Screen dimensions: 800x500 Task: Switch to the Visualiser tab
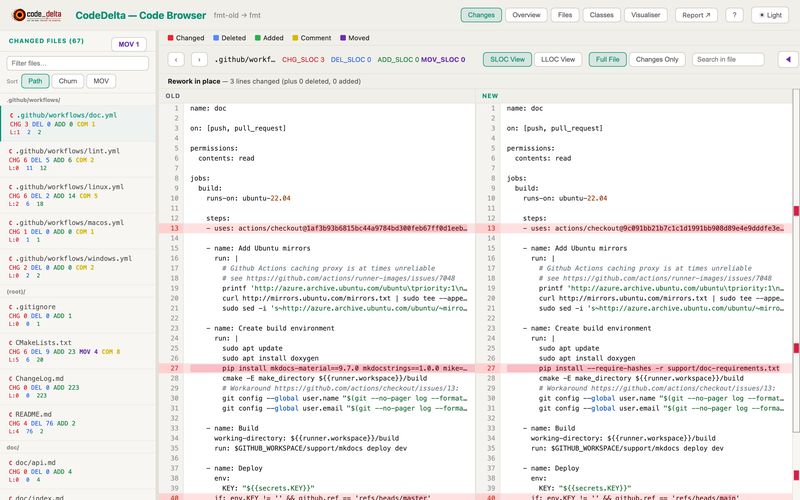pyautogui.click(x=645, y=15)
